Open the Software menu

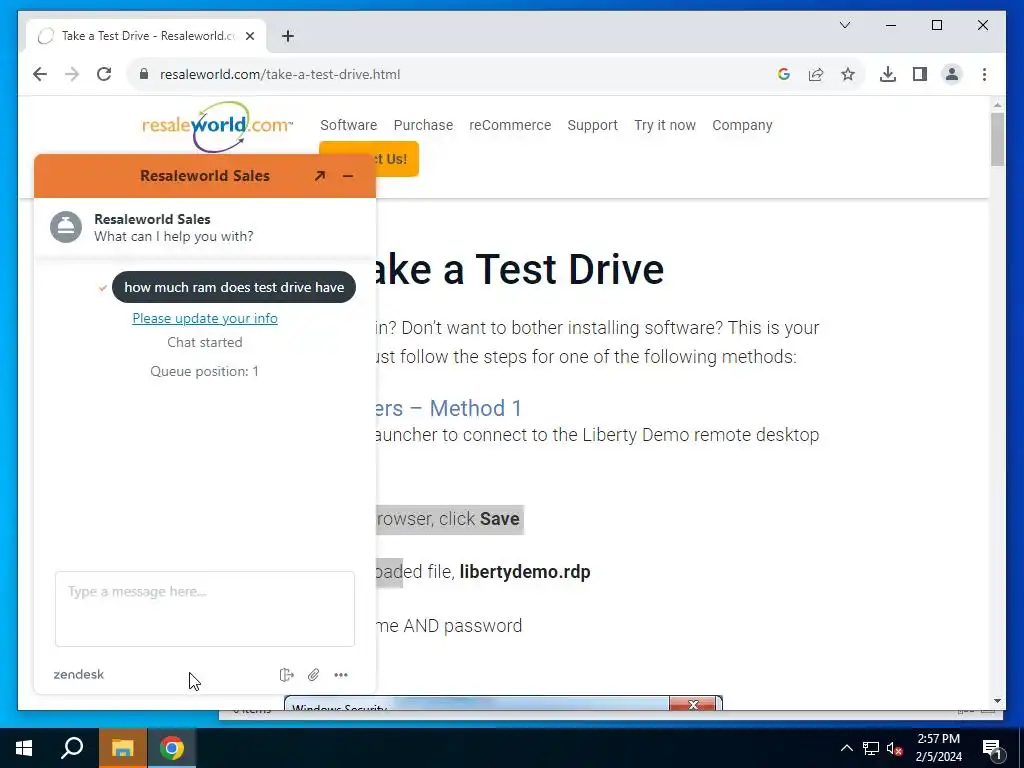click(349, 125)
